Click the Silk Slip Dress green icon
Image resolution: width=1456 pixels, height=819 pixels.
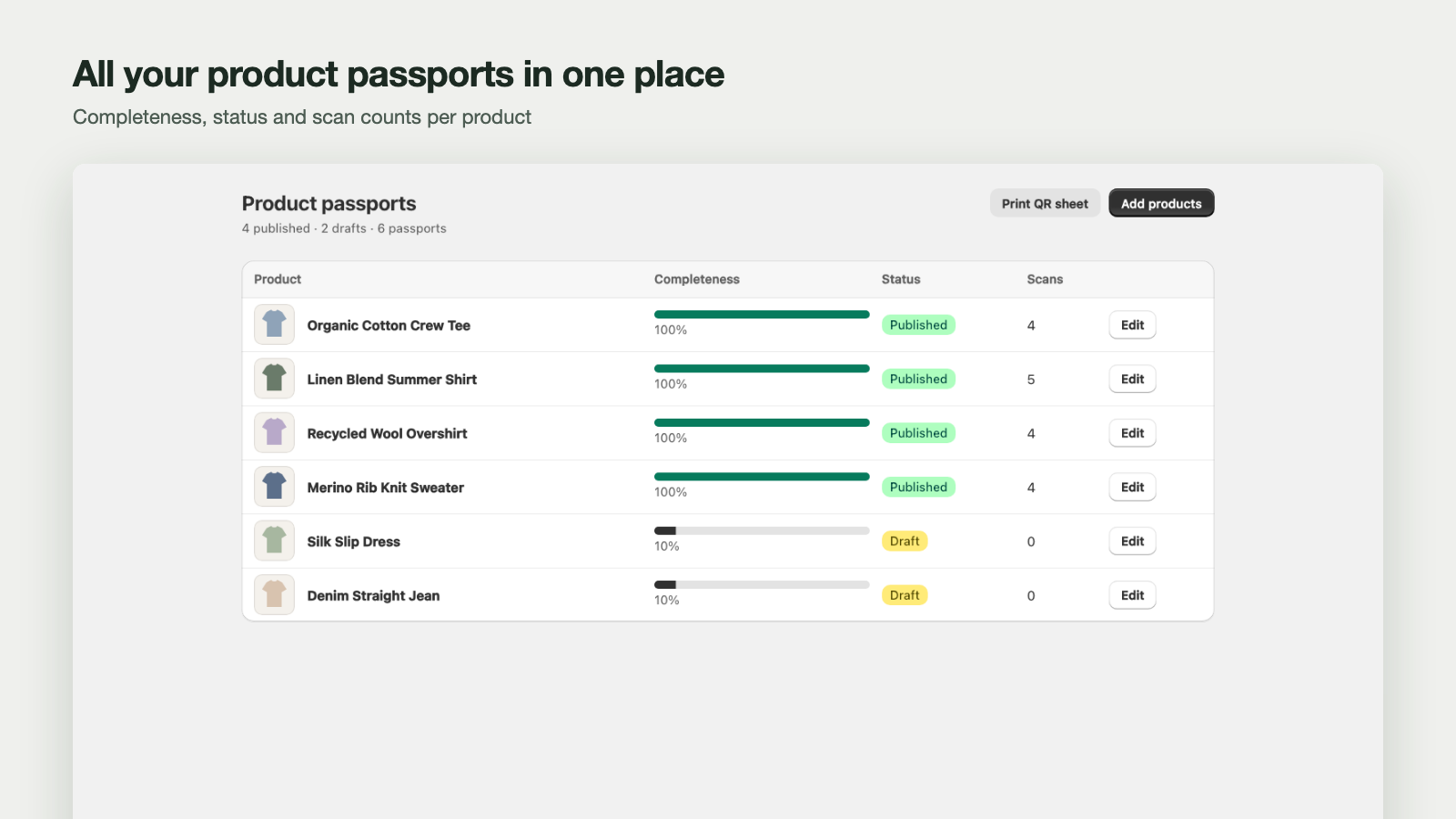point(274,541)
